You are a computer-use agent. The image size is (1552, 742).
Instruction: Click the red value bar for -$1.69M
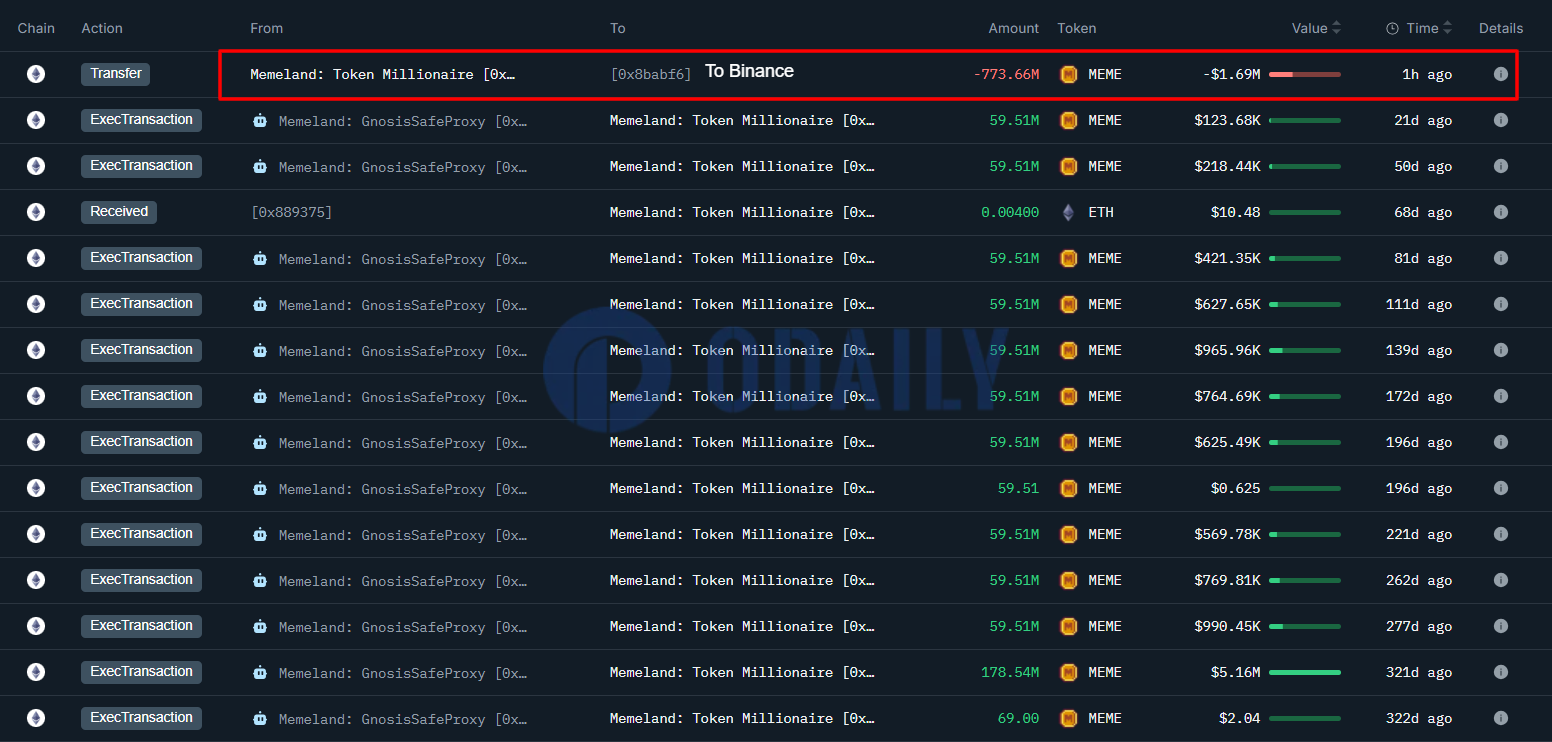coord(1305,74)
